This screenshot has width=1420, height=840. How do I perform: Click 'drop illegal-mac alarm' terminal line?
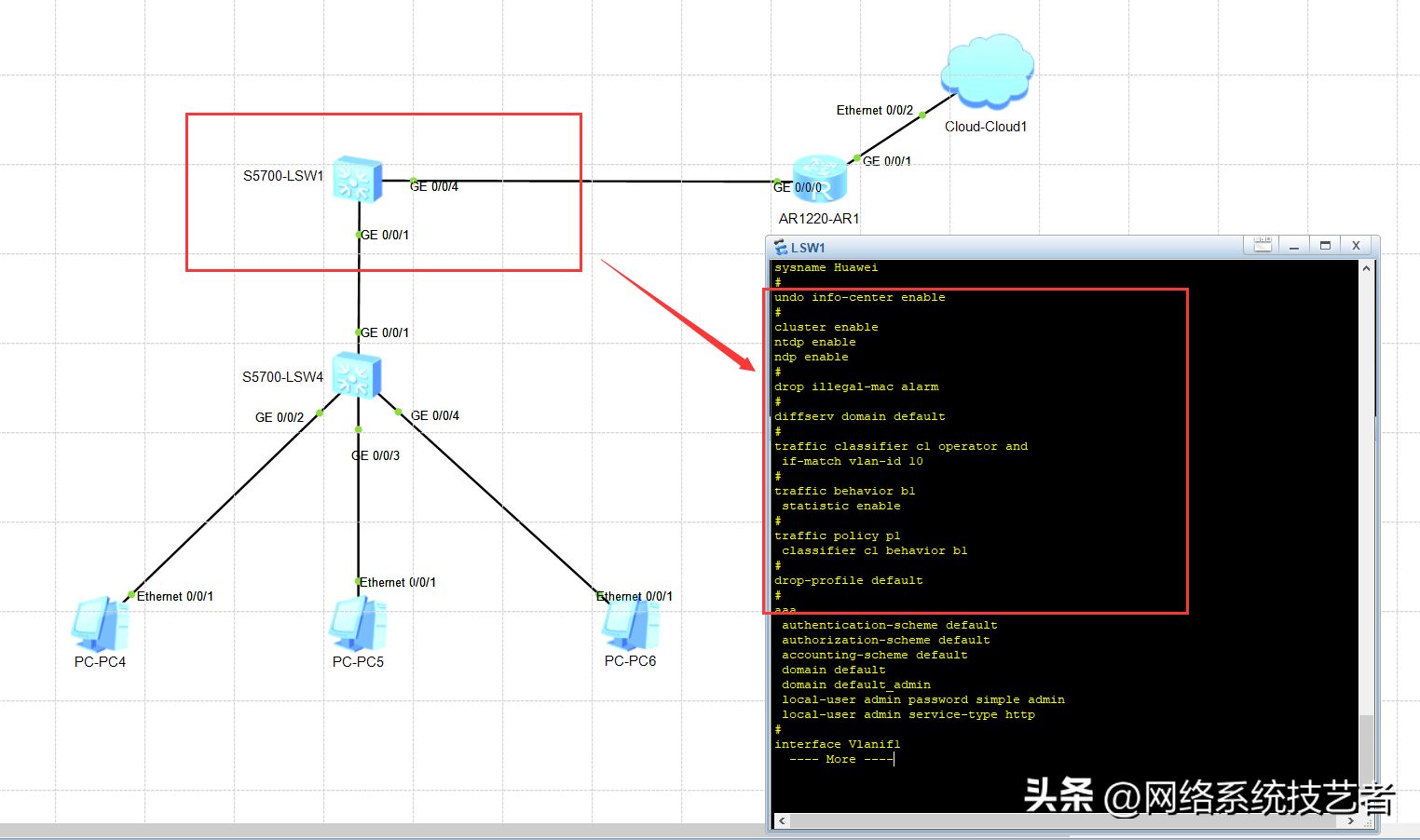856,387
